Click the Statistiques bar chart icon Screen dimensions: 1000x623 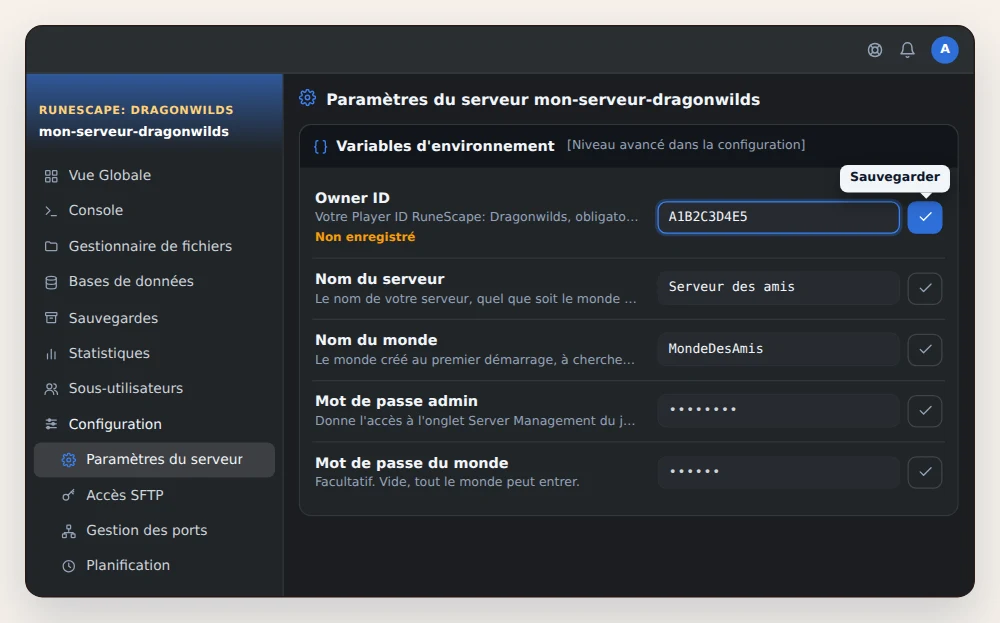pos(51,353)
